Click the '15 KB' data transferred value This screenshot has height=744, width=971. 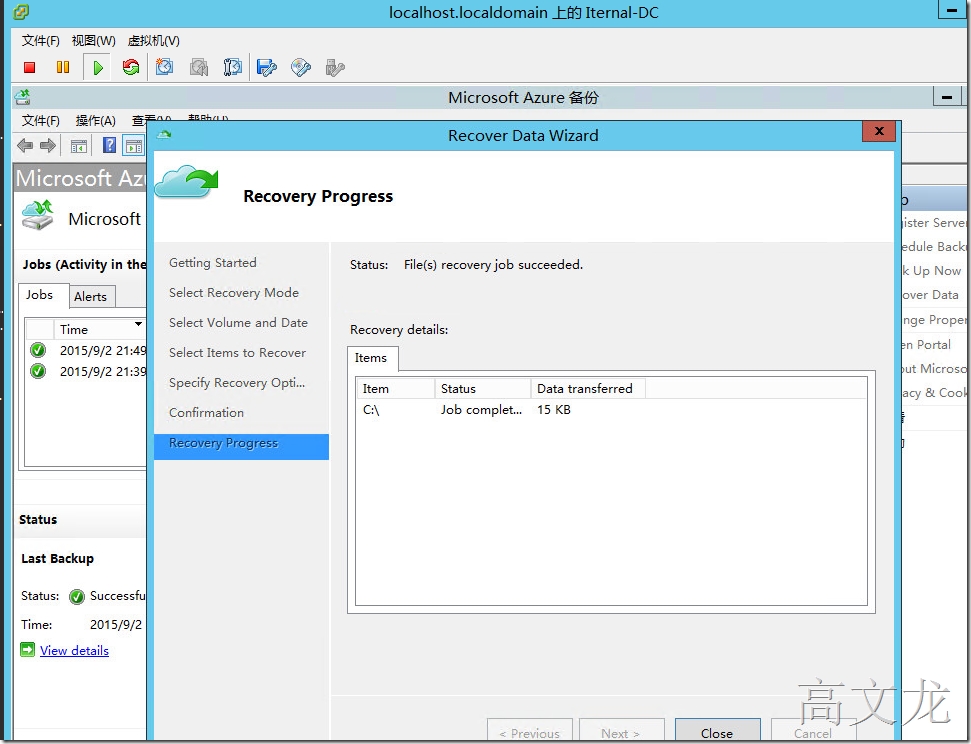pyautogui.click(x=554, y=409)
